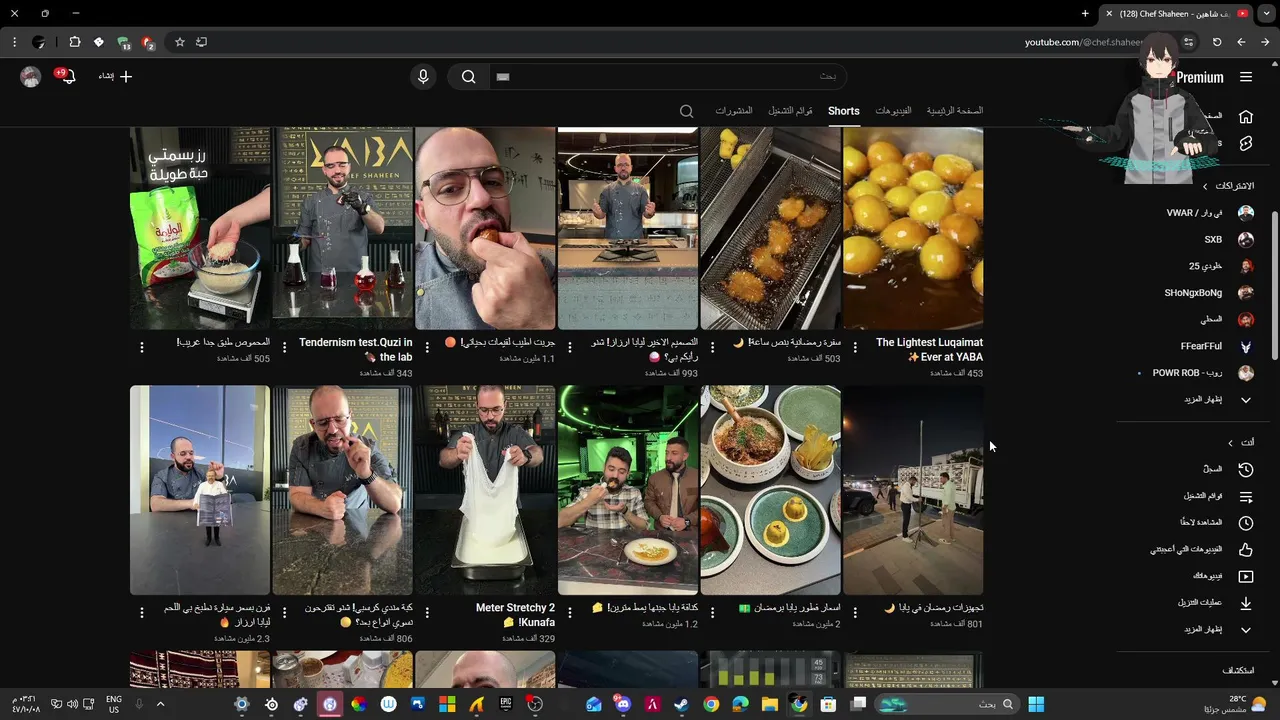Switch to the المنشورات channel tab
Viewport: 1280px width, 720px height.
[733, 111]
